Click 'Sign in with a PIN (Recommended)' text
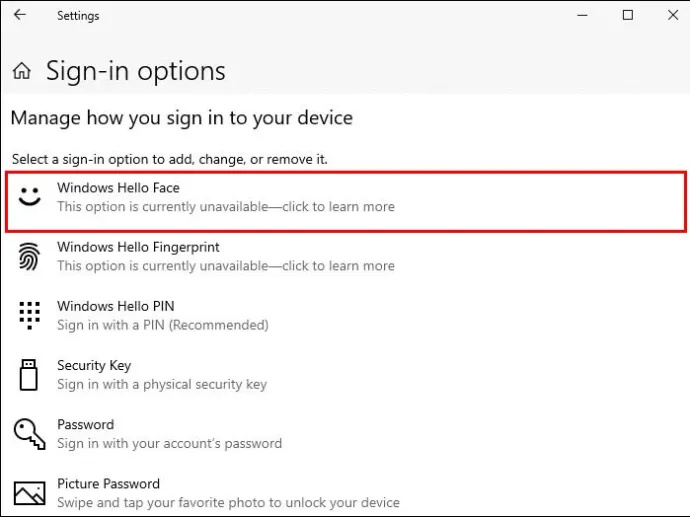The width and height of the screenshot is (690, 517). point(163,325)
